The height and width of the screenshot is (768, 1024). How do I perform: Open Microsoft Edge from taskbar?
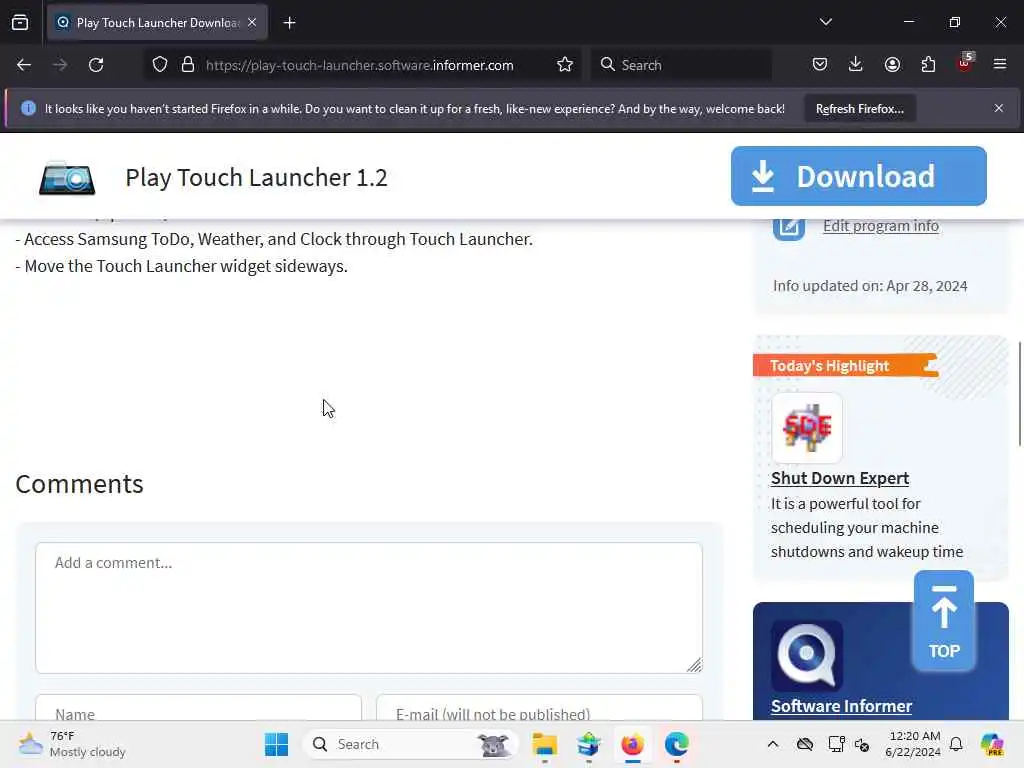[677, 744]
